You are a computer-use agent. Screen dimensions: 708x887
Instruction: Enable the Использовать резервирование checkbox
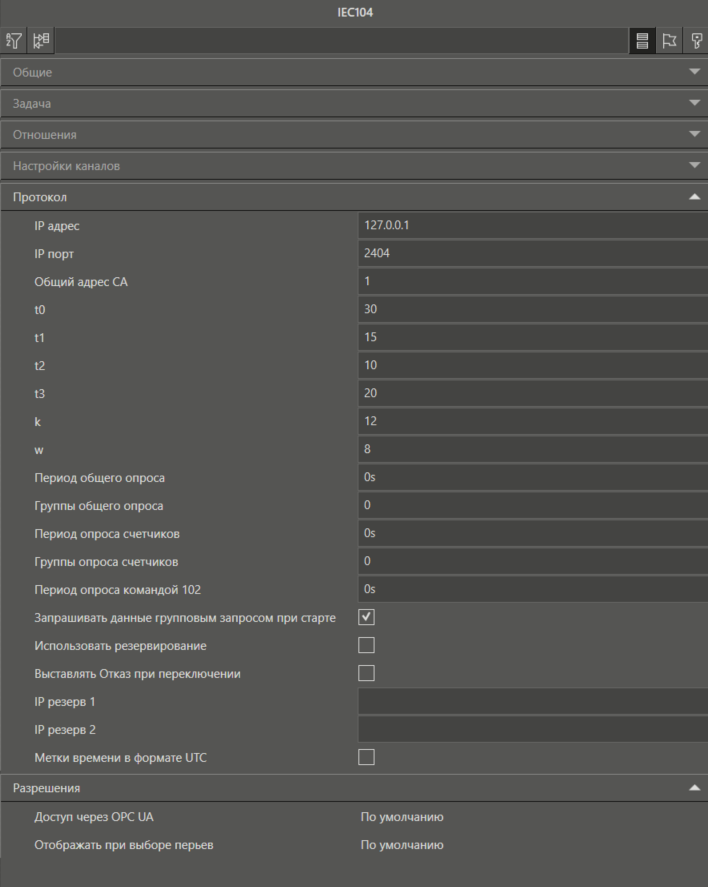pos(366,645)
